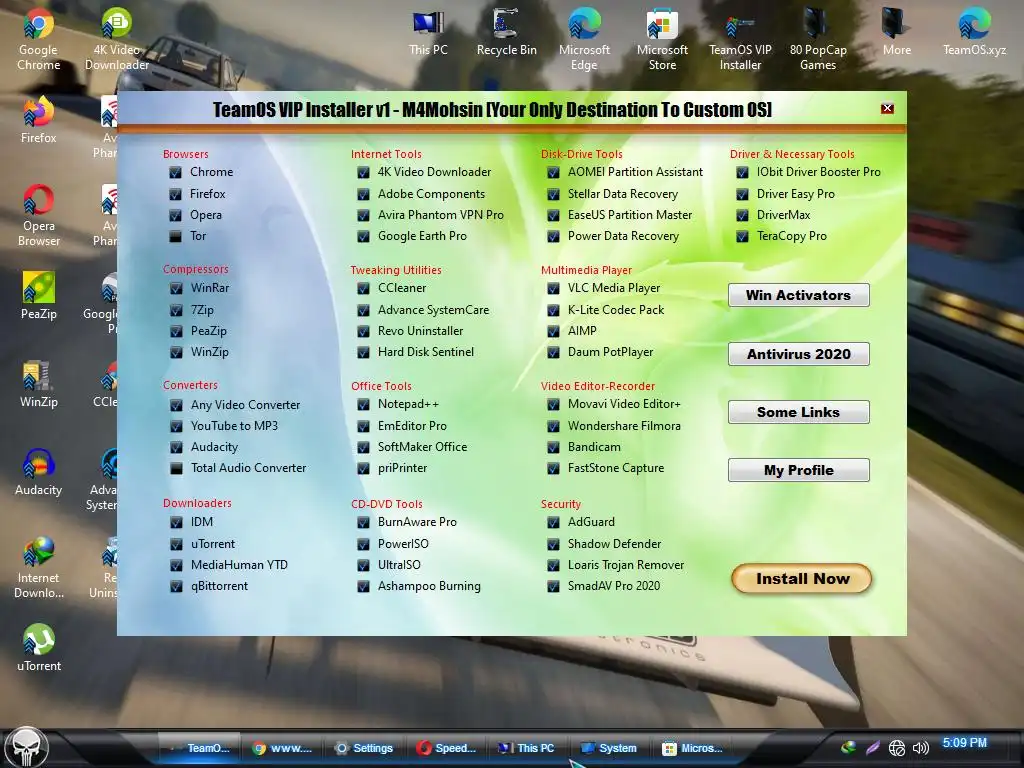1024x768 pixels.
Task: Enable the Tor checkbox
Action: (x=175, y=236)
